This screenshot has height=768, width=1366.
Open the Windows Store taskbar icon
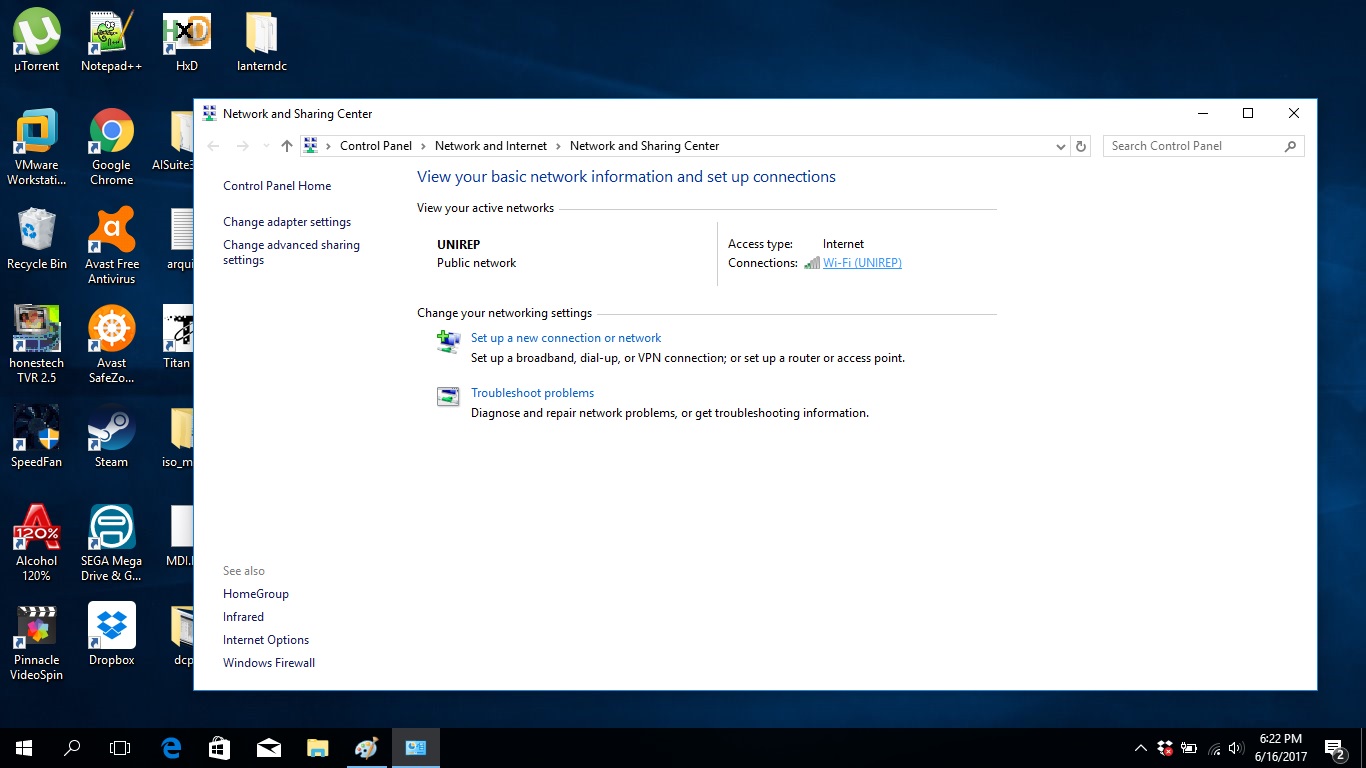click(219, 748)
